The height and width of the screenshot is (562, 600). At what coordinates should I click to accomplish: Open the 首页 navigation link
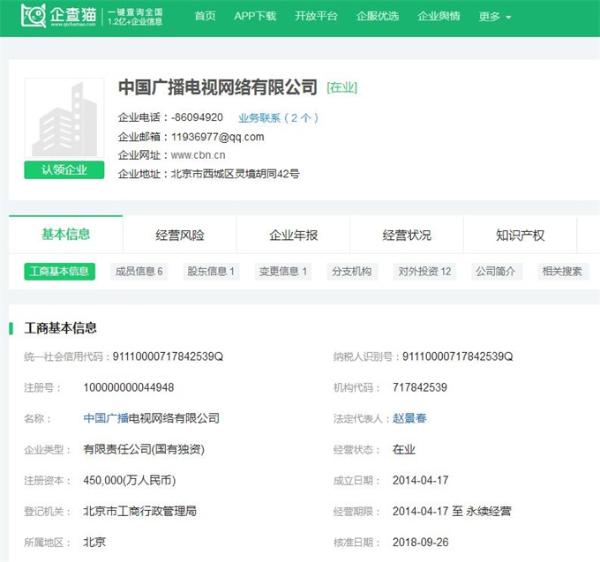pos(205,16)
